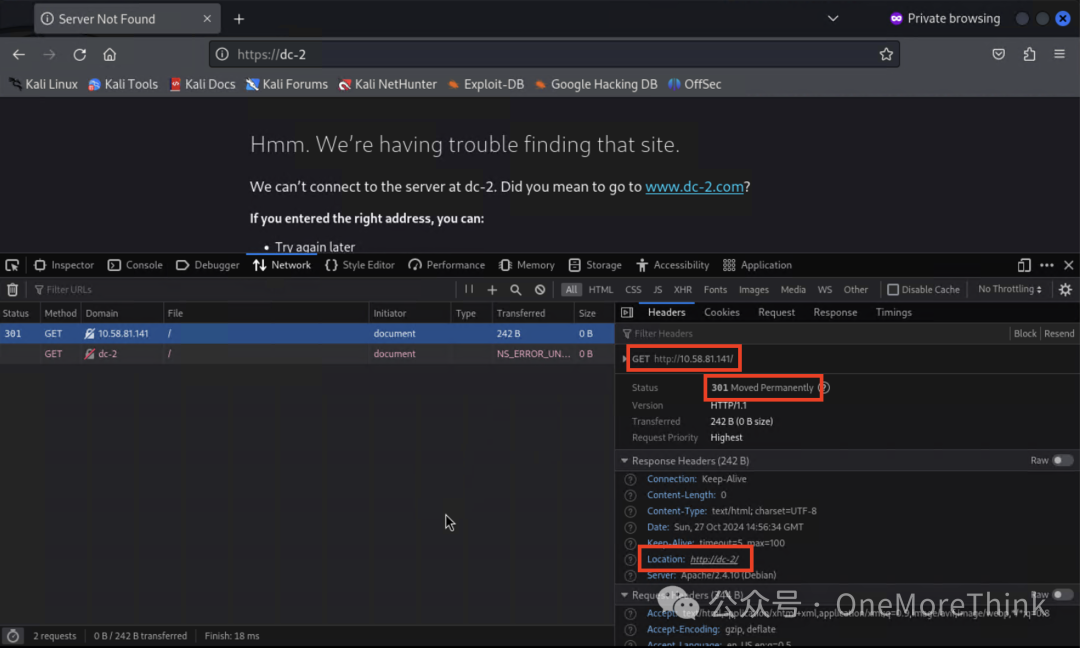Viewport: 1080px width, 648px height.
Task: Search network requests with magnifier icon
Action: [516, 290]
